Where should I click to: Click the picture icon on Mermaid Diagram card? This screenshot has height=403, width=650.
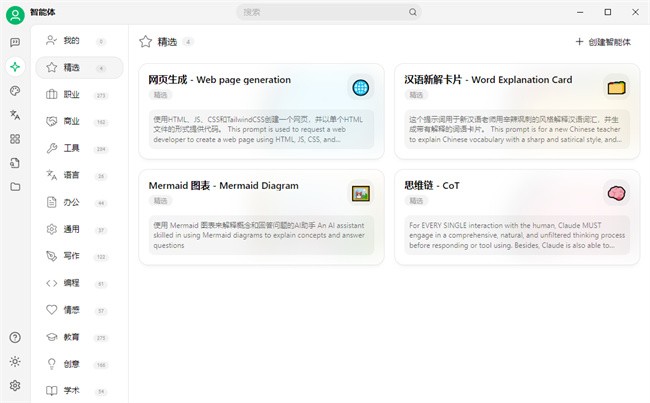361,193
